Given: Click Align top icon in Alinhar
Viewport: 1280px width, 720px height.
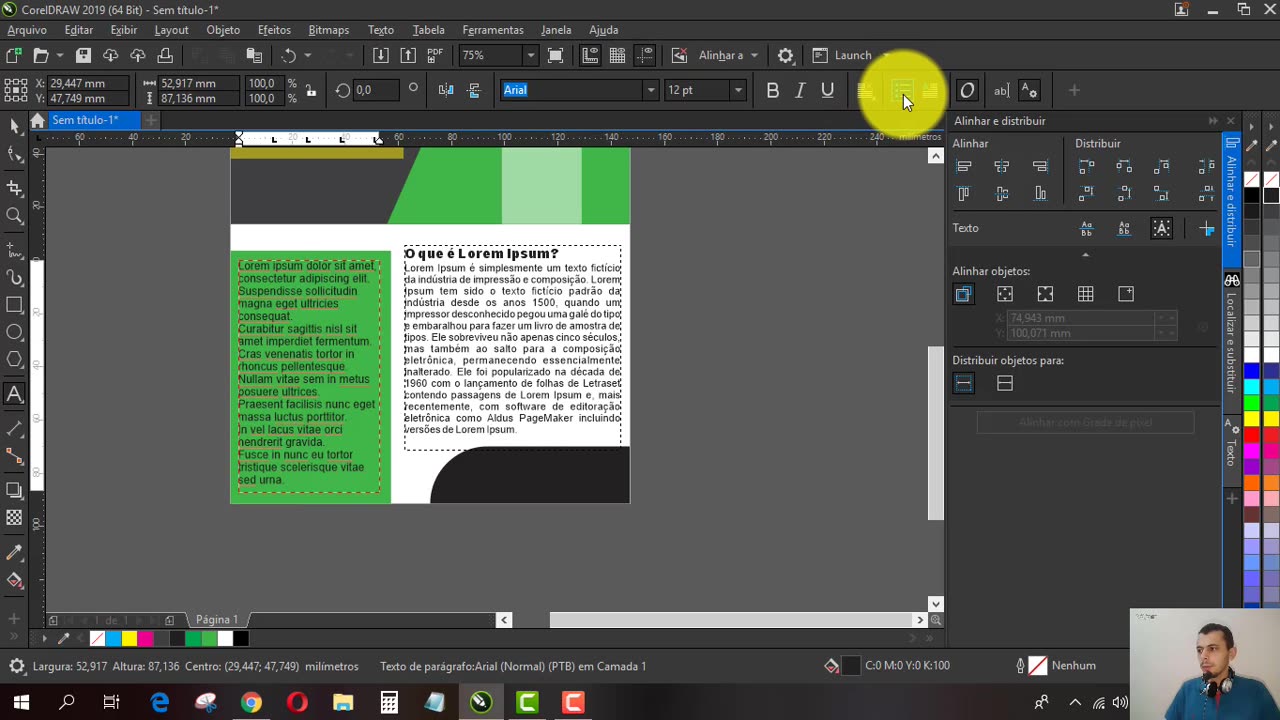Looking at the screenshot, I should pos(964,194).
